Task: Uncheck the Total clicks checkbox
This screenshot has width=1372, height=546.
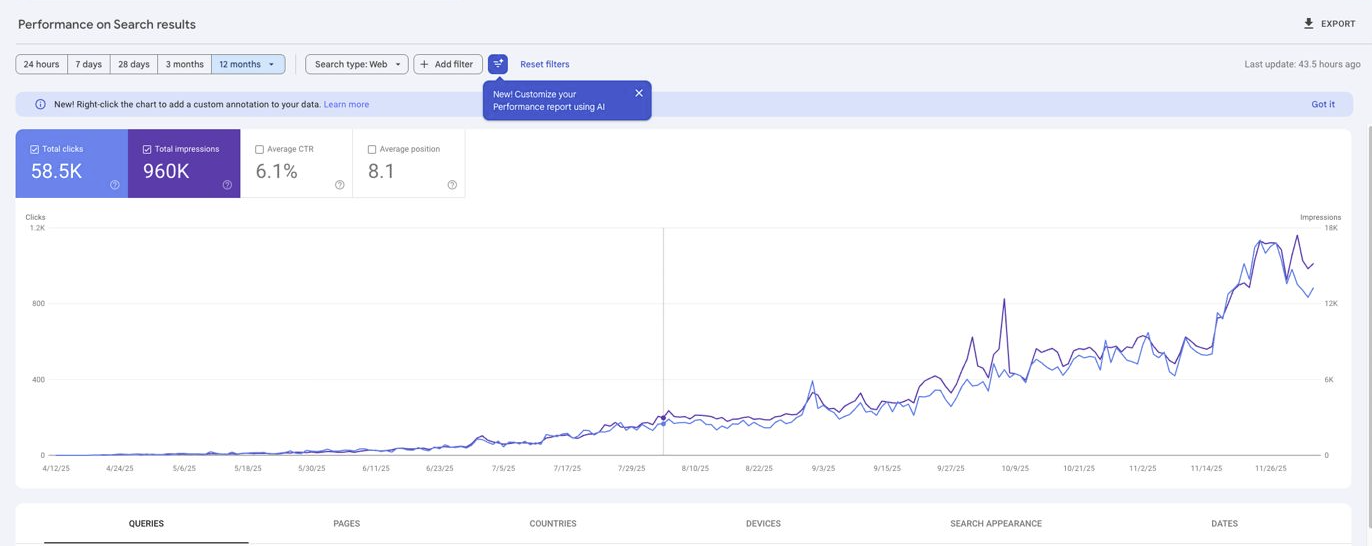Action: [x=34, y=149]
